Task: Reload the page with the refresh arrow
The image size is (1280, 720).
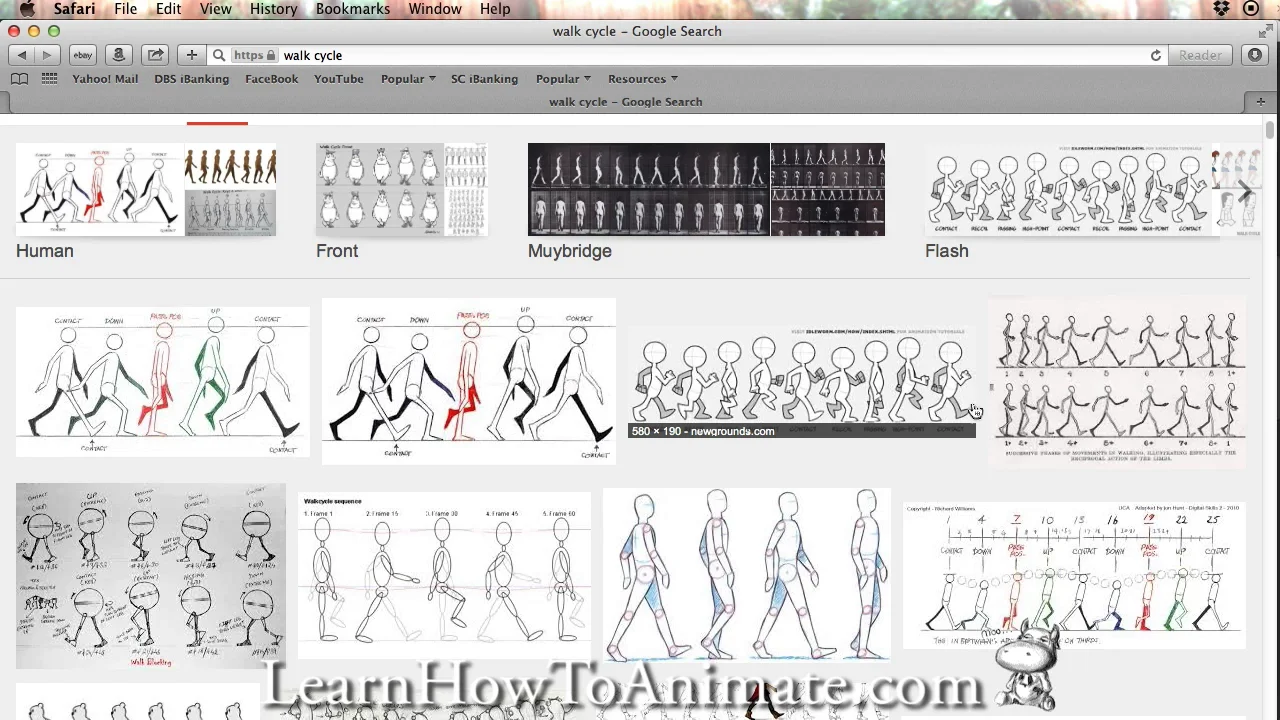Action: (x=1156, y=55)
